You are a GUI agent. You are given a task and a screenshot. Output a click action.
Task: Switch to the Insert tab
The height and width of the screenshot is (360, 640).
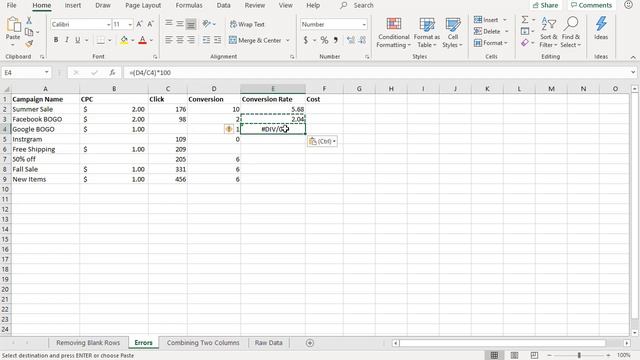pyautogui.click(x=73, y=5)
